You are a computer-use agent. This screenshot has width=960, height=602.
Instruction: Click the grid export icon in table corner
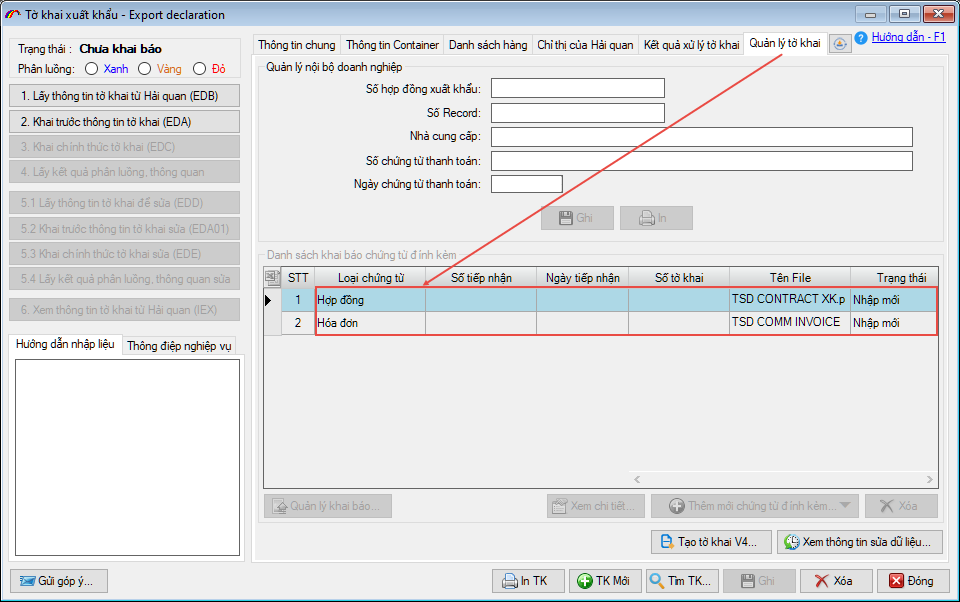click(272, 277)
